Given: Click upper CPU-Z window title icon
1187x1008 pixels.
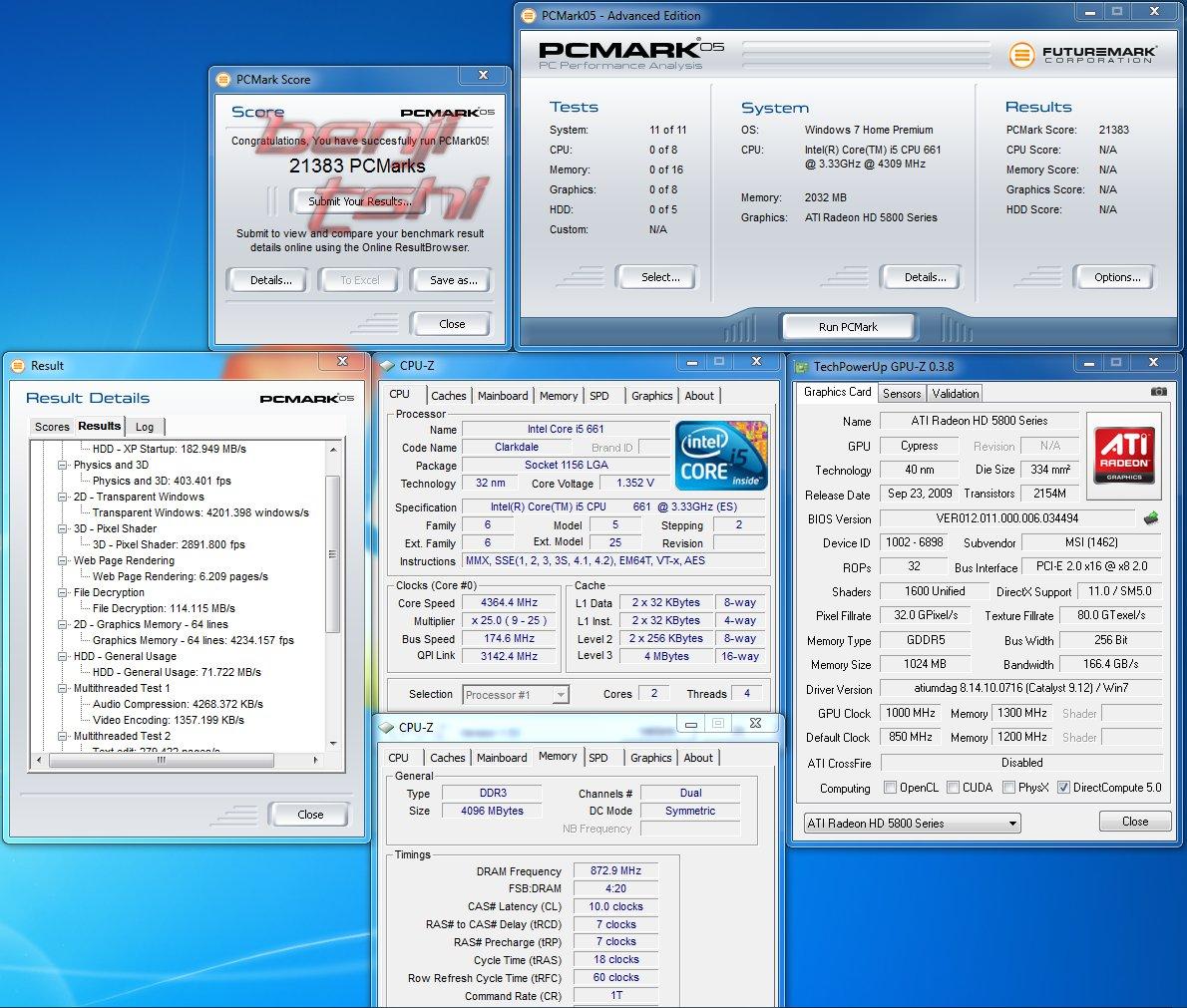Looking at the screenshot, I should pos(387,366).
